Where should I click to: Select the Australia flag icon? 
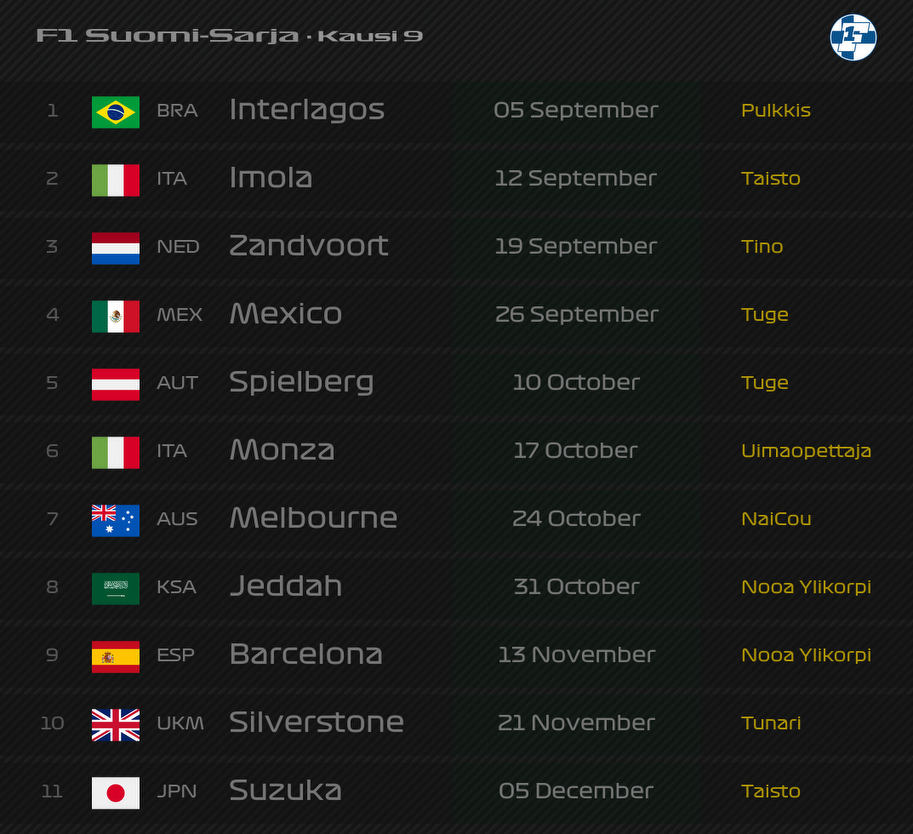pyautogui.click(x=115, y=520)
